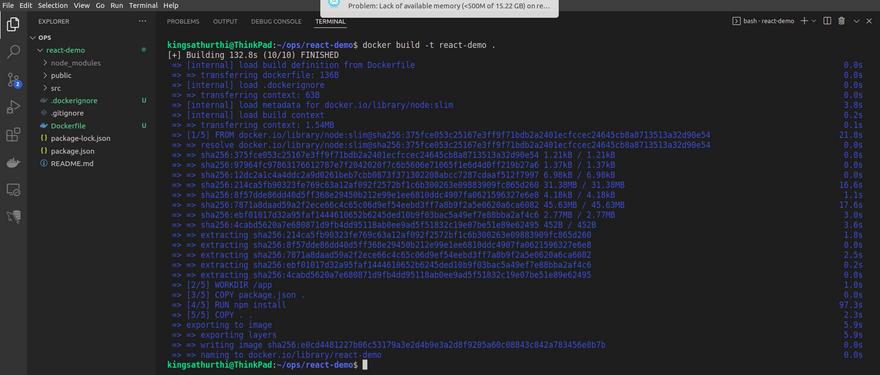
Task: Toggle the maximize-panel chevron in panel toolbar
Action: [x=856, y=21]
